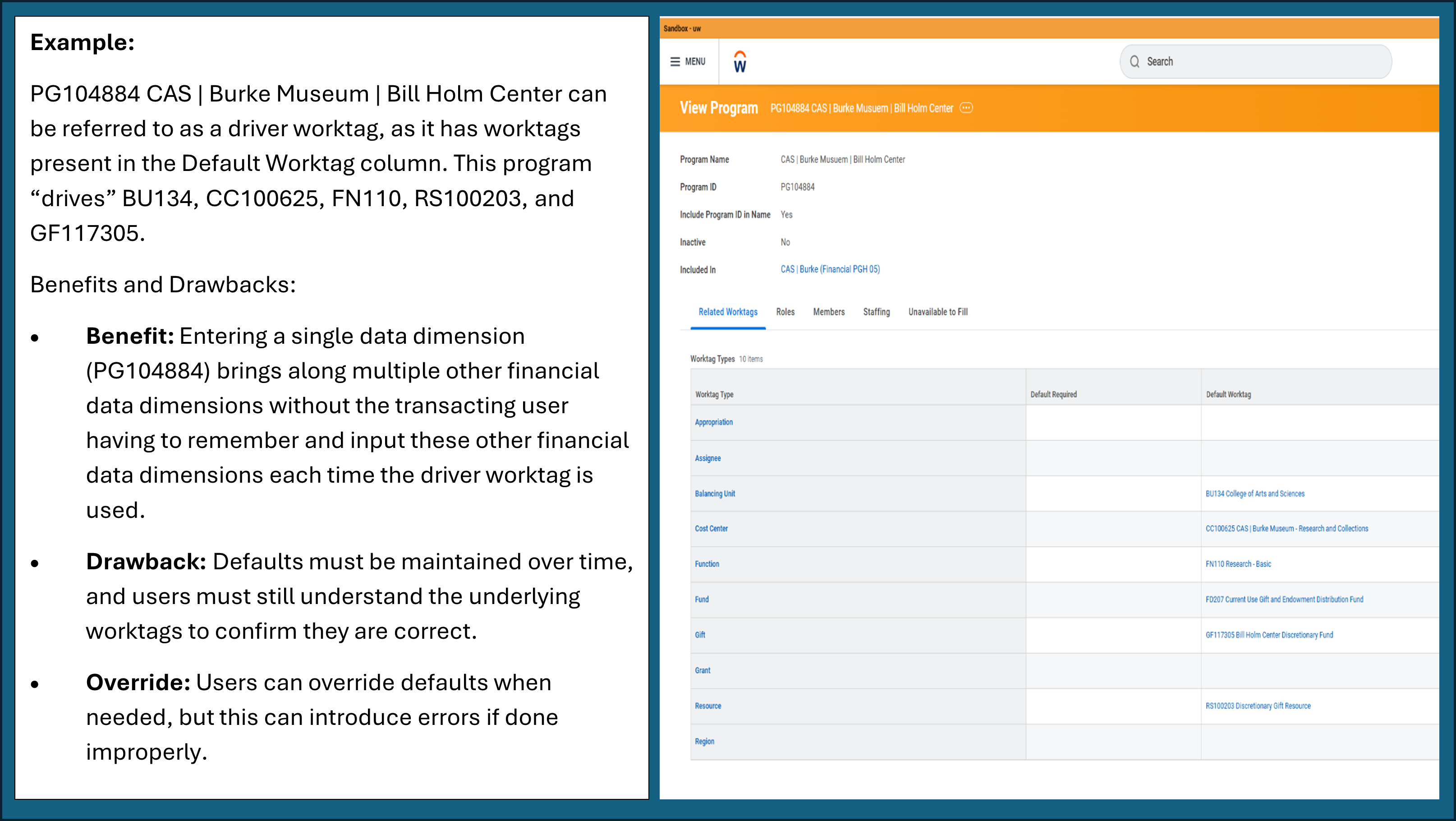Select the Related Worktags tab
Screen dimensions: 1456x821
727,312
